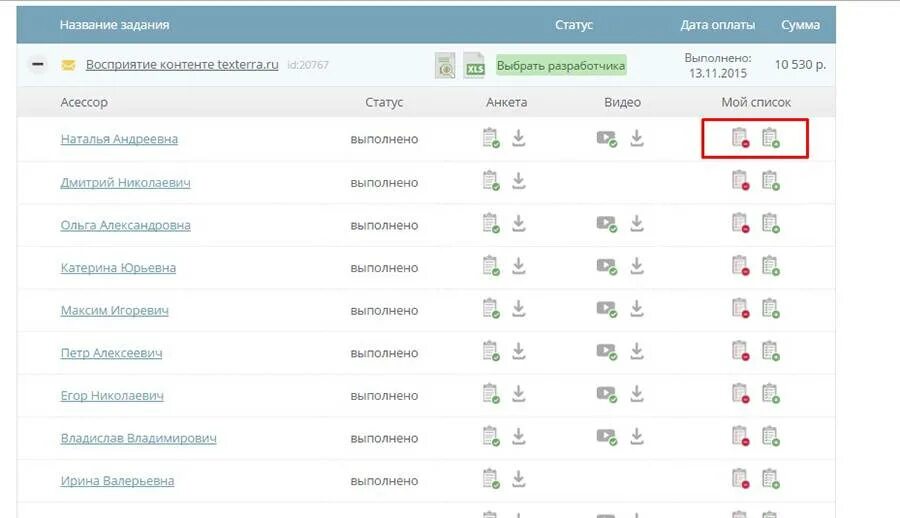Remove Владислав Владимирович from my list

click(x=740, y=436)
